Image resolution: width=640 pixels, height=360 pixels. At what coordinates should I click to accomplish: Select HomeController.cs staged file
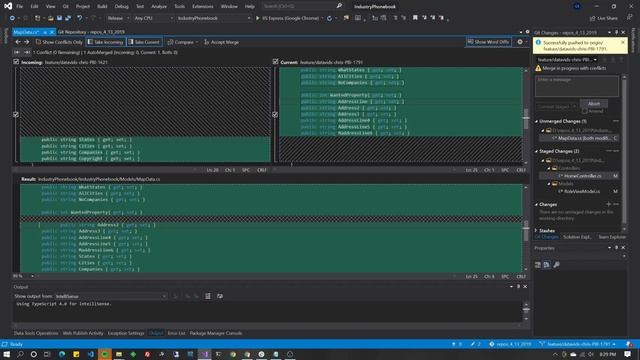point(578,176)
